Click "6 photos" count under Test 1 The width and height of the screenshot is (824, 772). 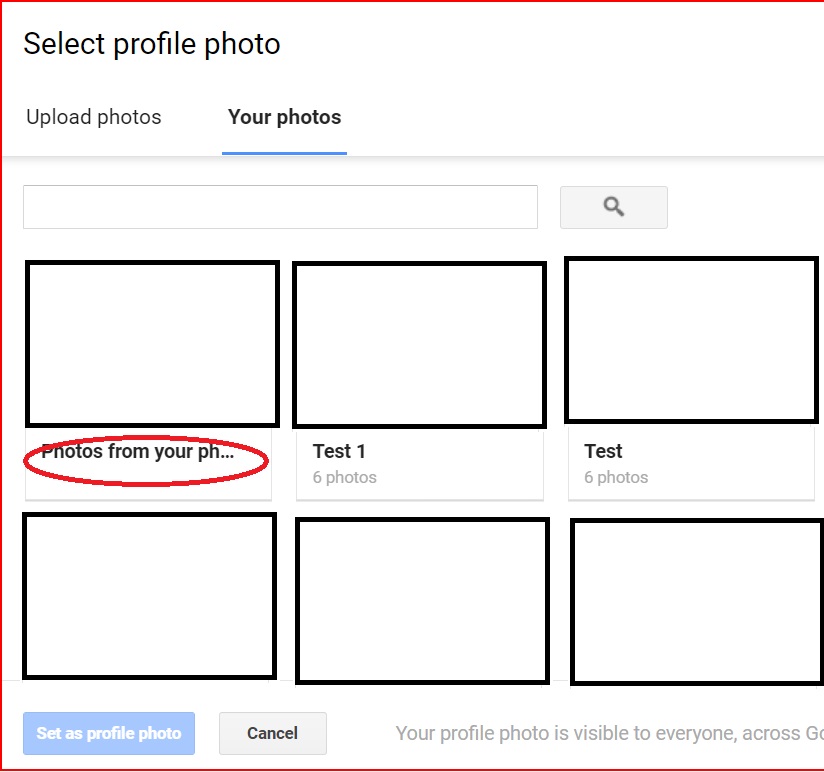[344, 478]
